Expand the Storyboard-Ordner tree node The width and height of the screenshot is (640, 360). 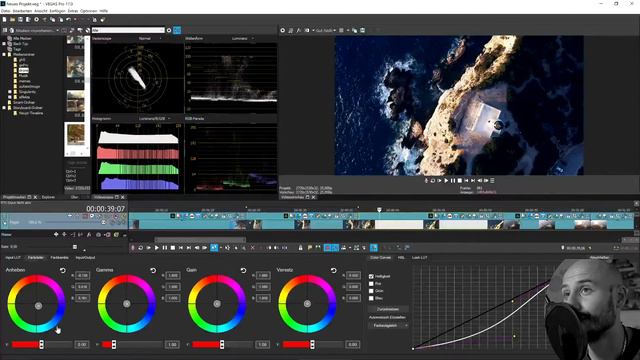(4, 108)
